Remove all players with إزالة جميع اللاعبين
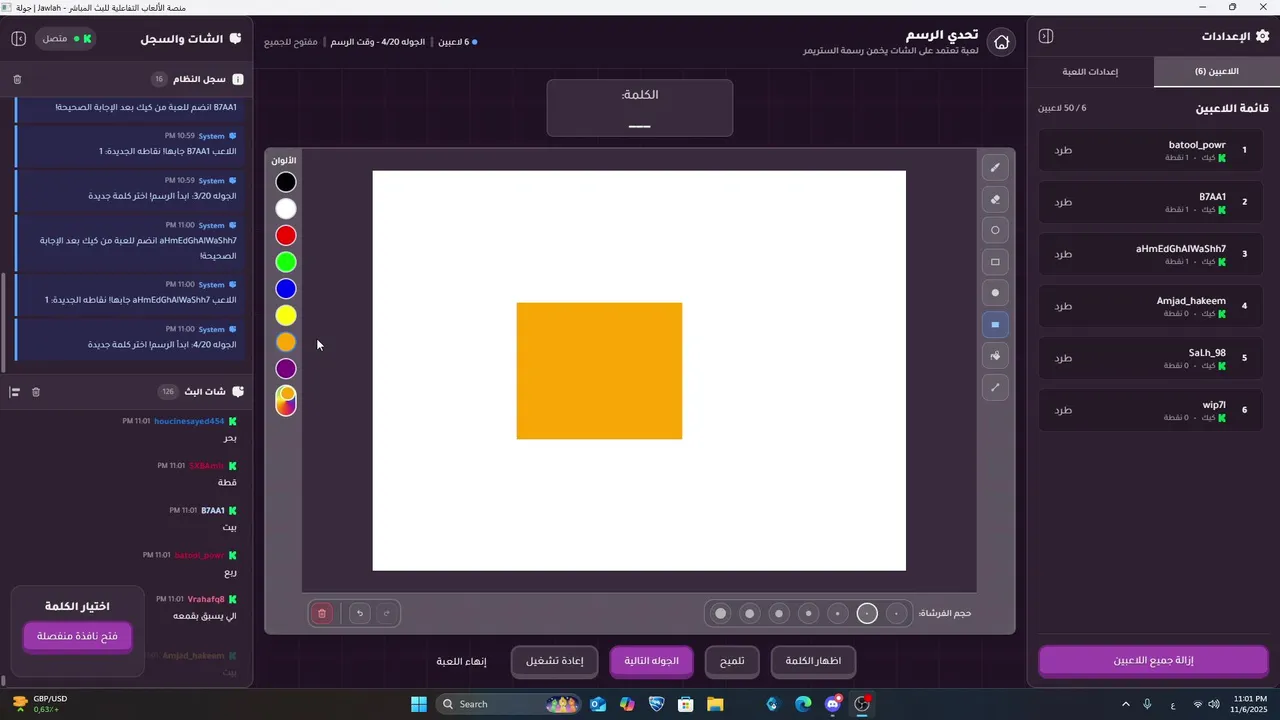This screenshot has width=1280, height=720. pyautogui.click(x=1153, y=661)
